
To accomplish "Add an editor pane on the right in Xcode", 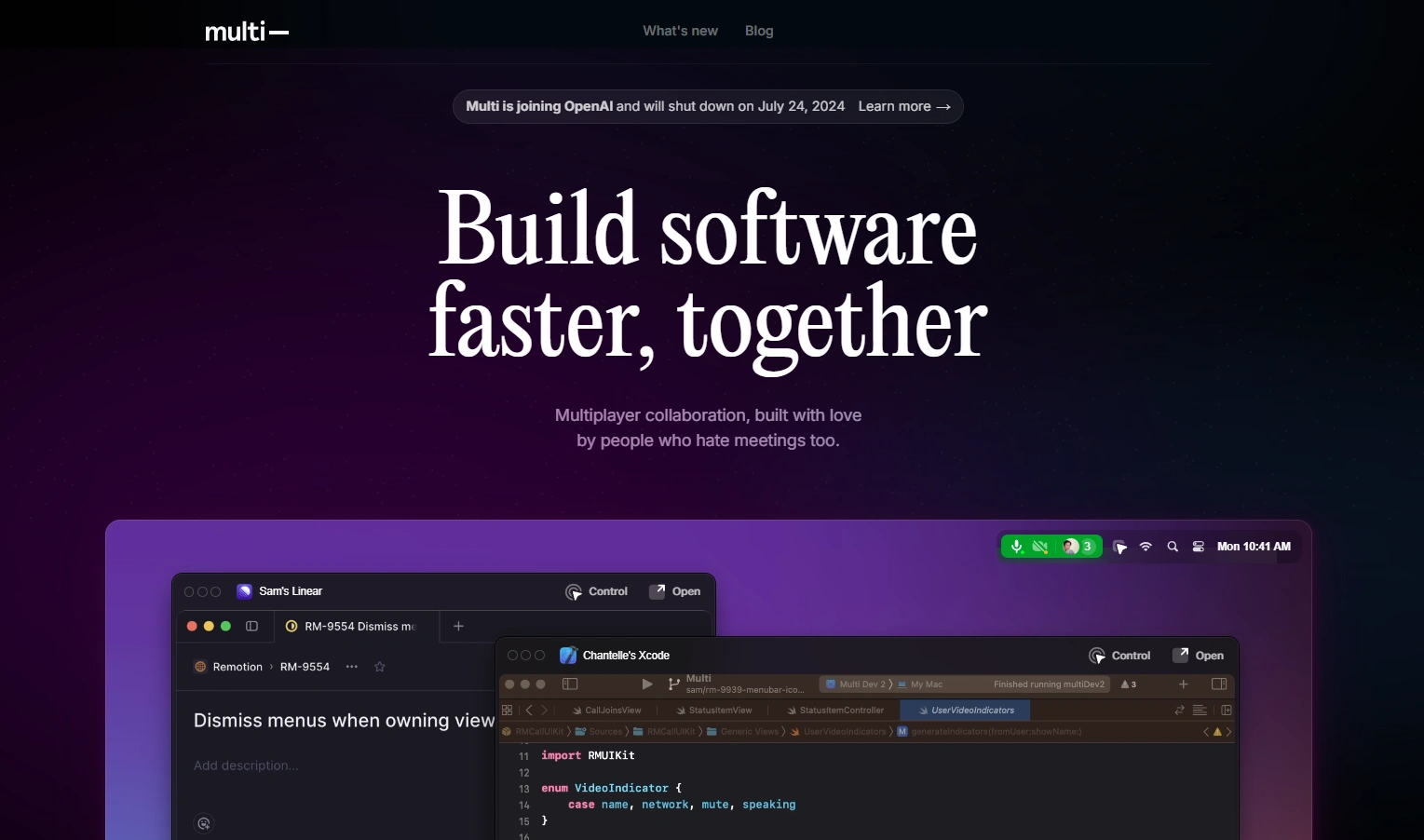I will click(1227, 711).
